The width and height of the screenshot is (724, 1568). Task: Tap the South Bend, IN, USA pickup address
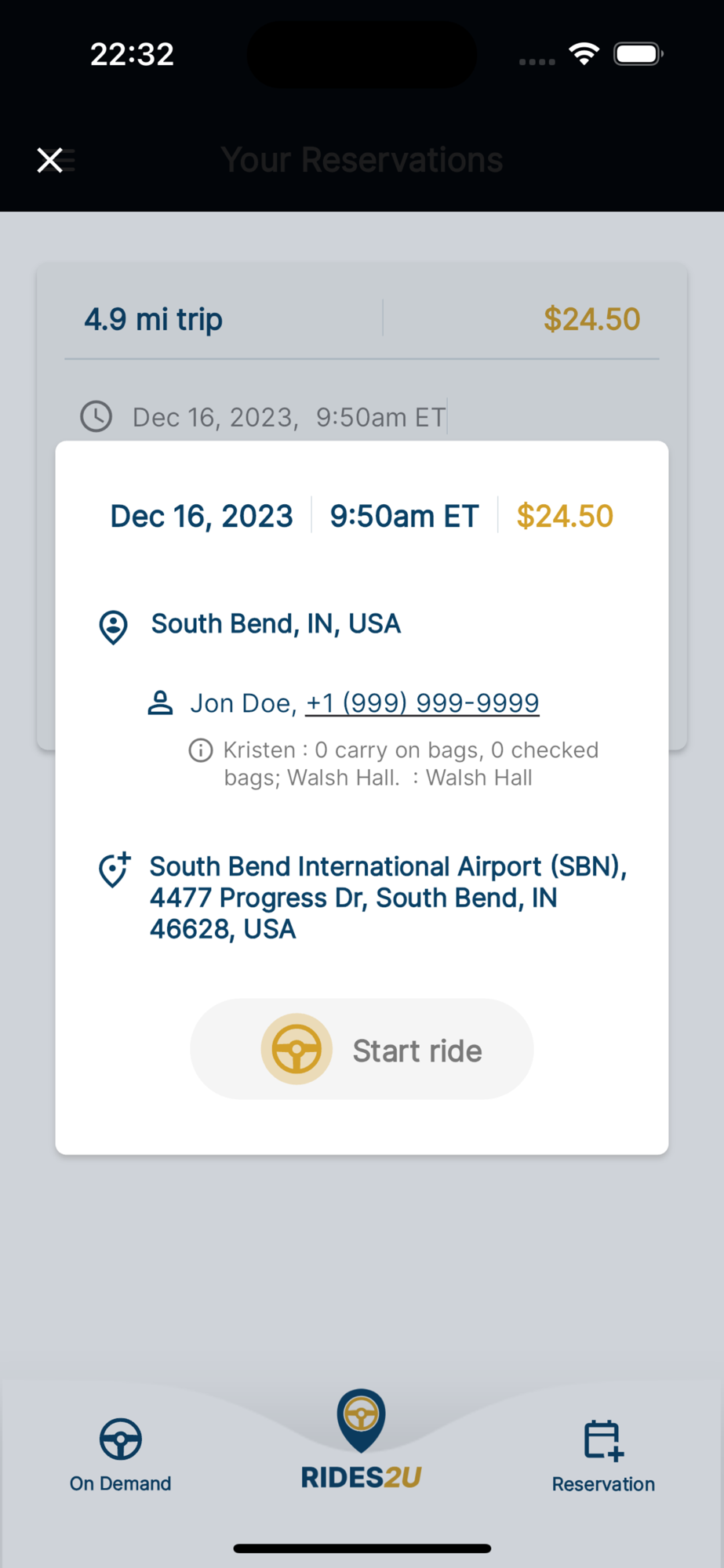[276, 624]
